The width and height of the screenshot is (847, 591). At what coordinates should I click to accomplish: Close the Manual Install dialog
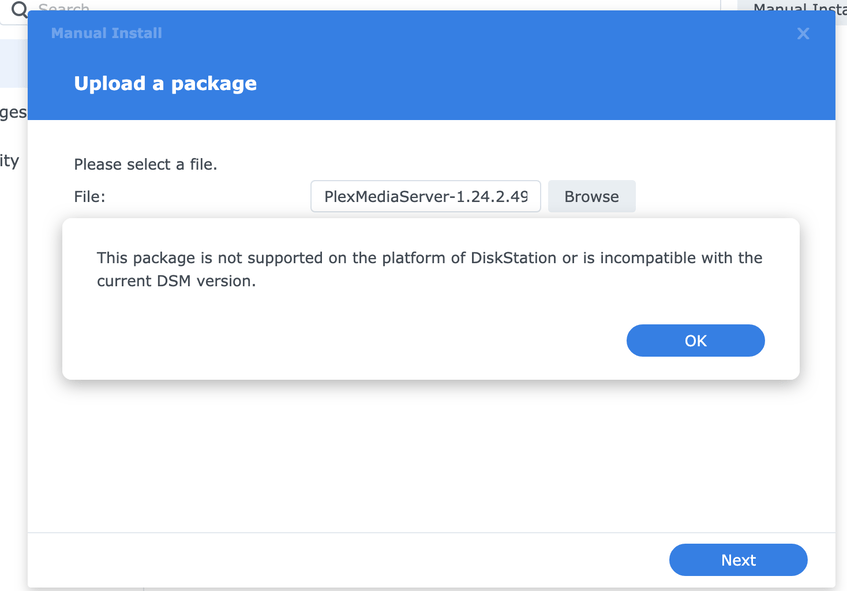point(803,34)
